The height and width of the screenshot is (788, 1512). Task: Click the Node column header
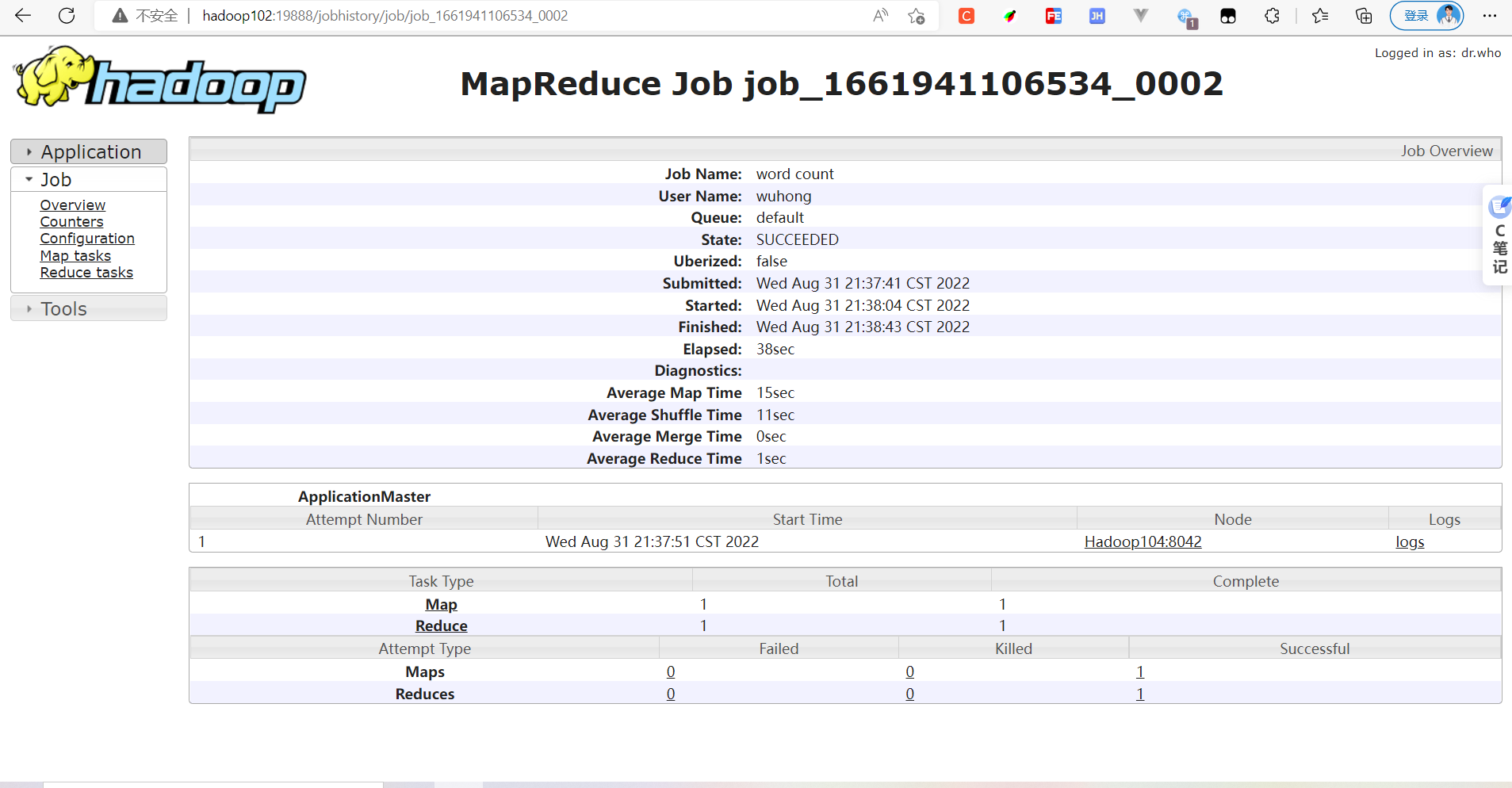click(x=1233, y=519)
